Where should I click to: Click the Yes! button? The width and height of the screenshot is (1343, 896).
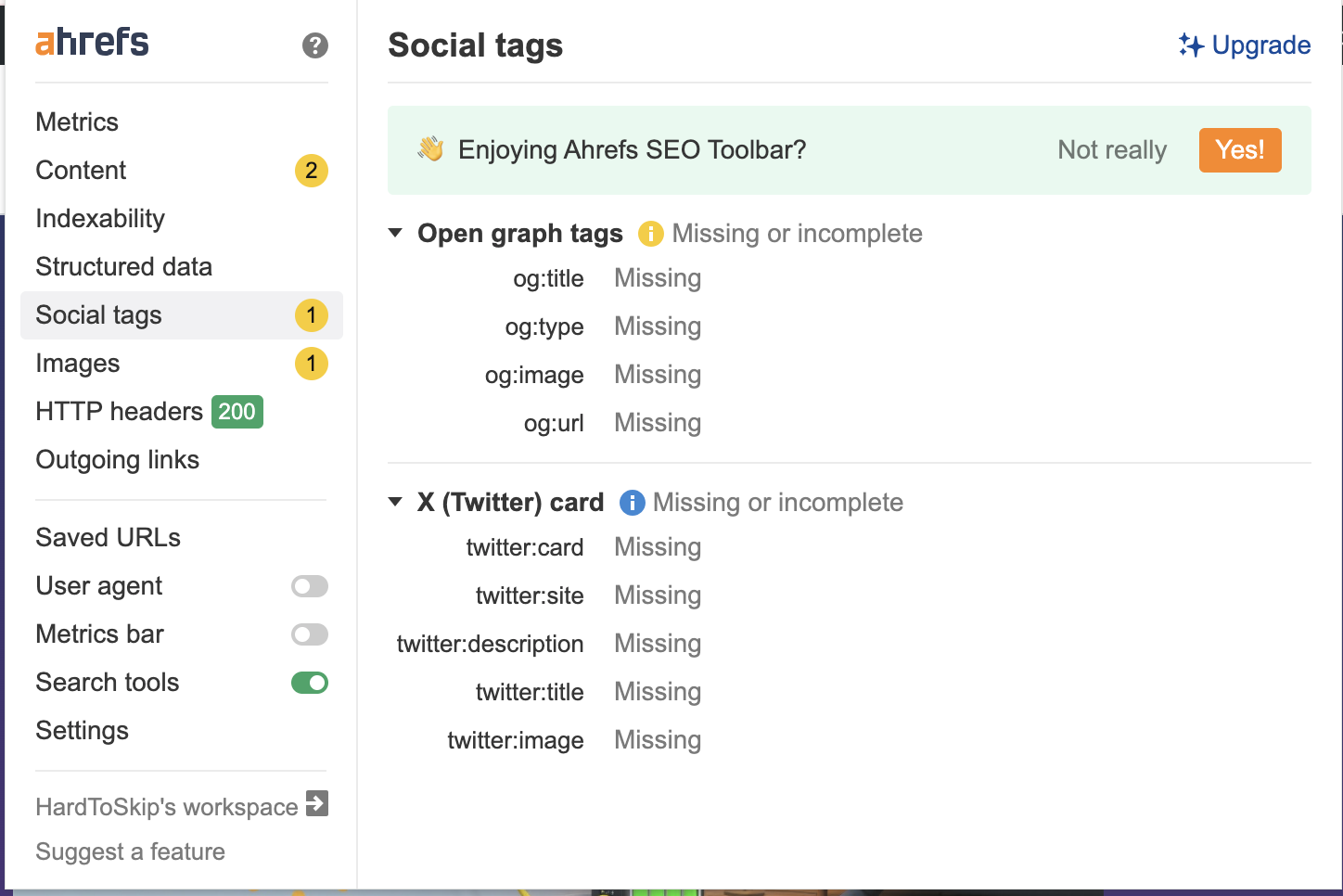(1240, 149)
